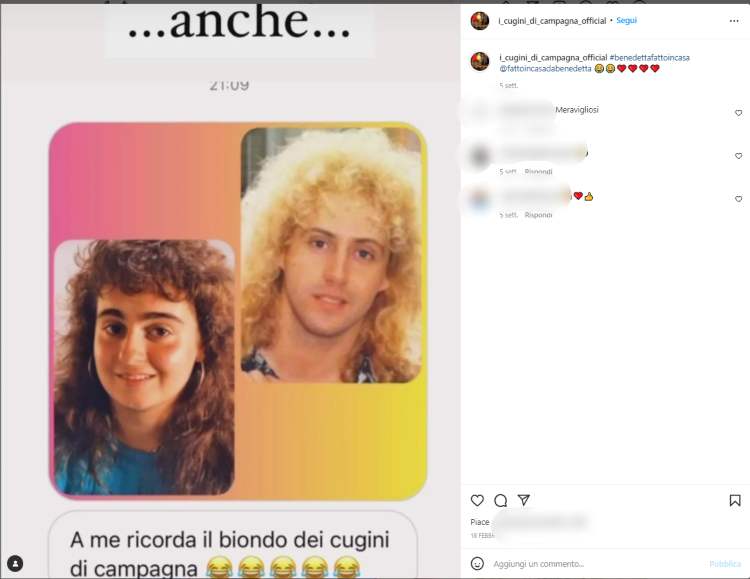Screen dimensions: 750x579
Task: Click the Pubblica post button
Action: point(725,564)
